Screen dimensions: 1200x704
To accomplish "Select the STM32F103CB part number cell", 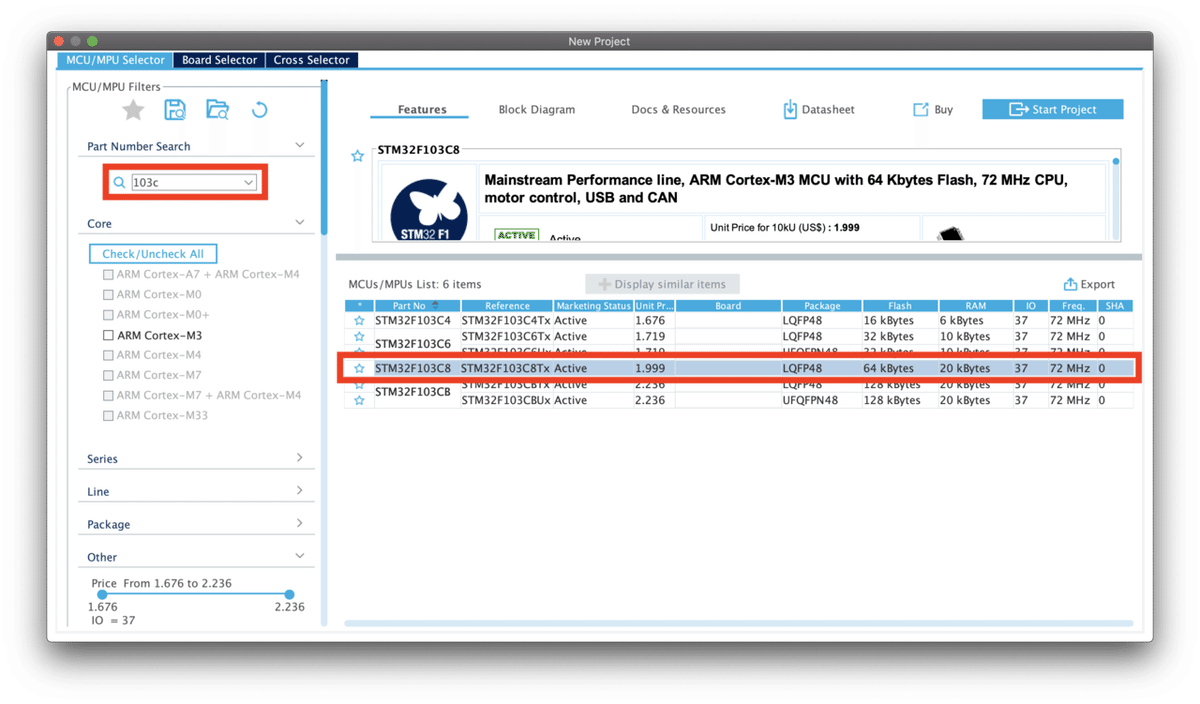I will pyautogui.click(x=417, y=392).
